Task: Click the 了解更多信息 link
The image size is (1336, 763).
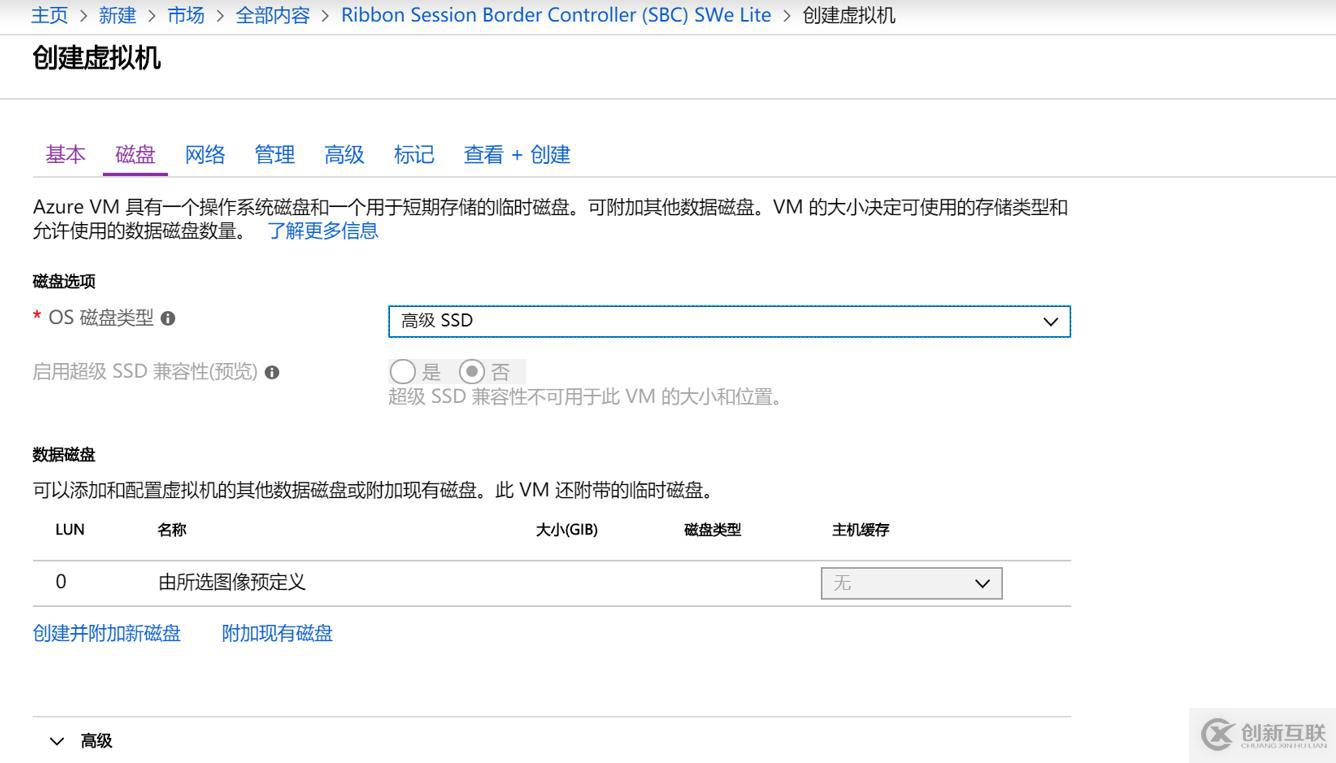Action: click(323, 230)
